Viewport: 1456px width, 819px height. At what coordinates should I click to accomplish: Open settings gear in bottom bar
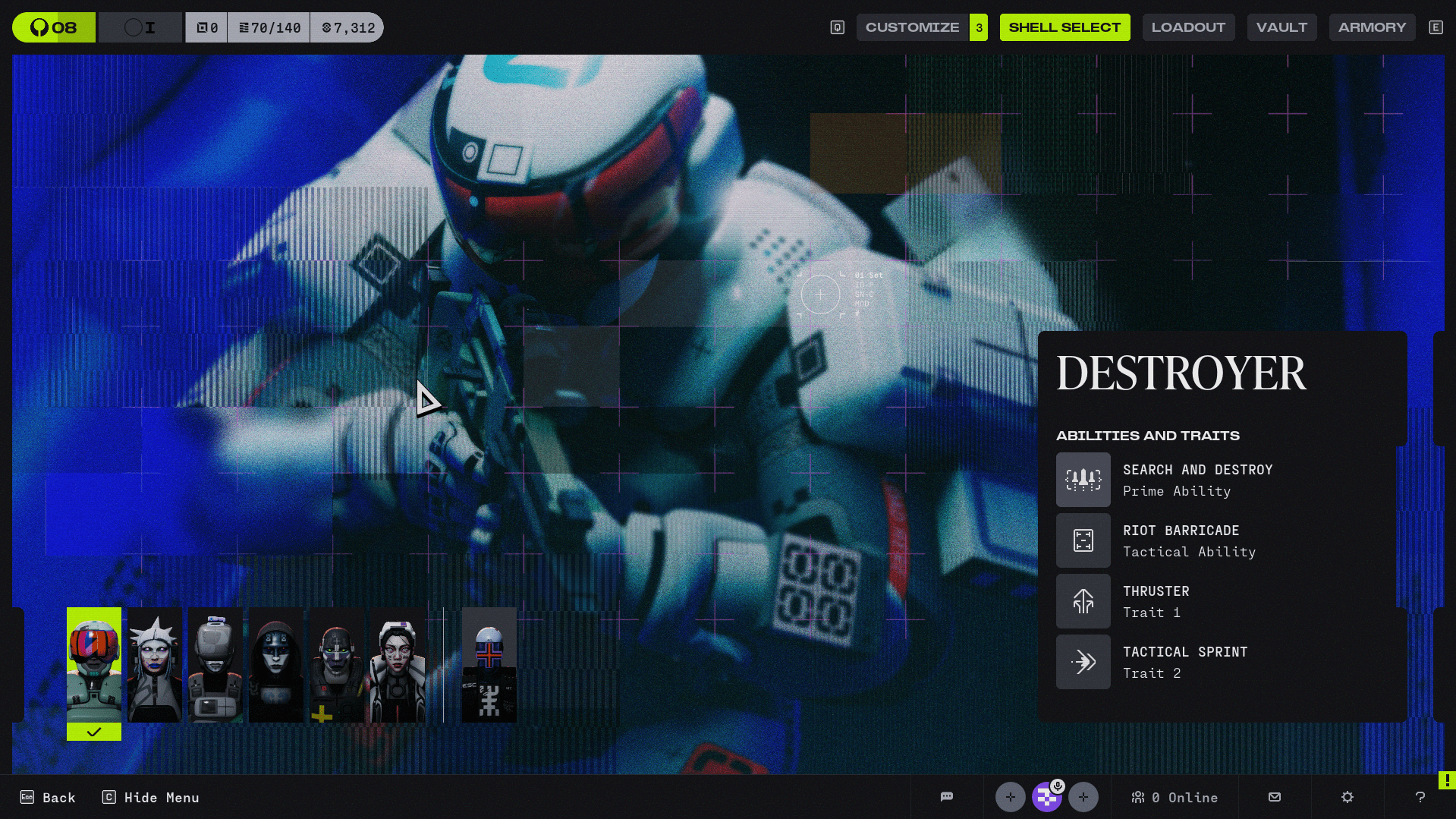coord(1347,797)
